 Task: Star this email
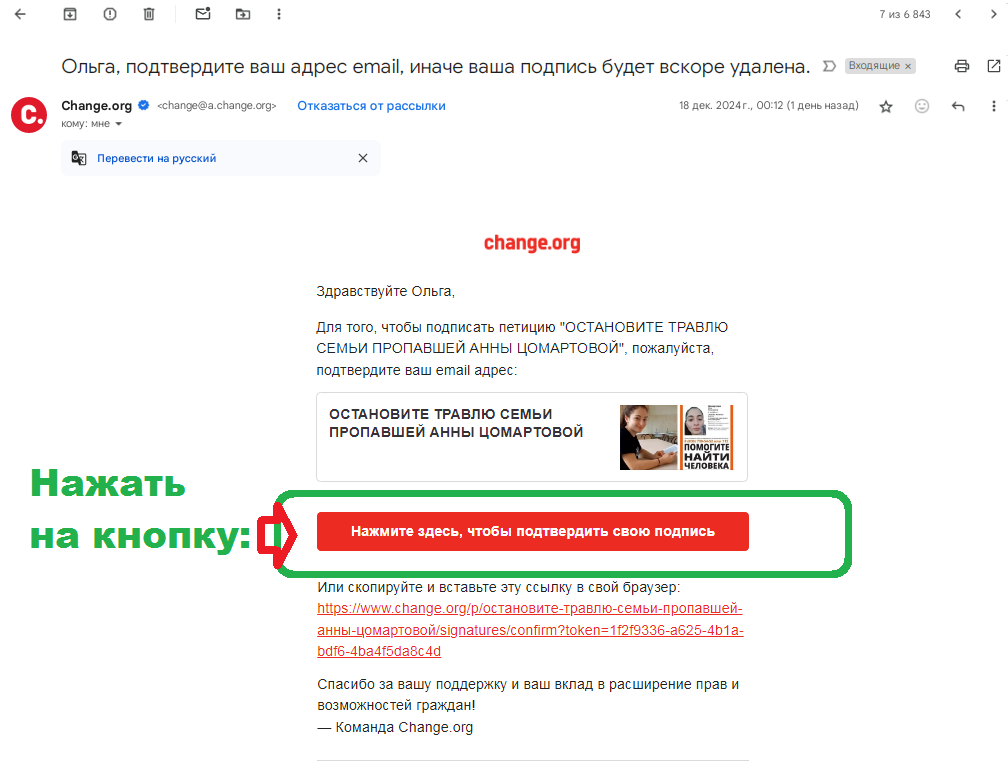[886, 105]
